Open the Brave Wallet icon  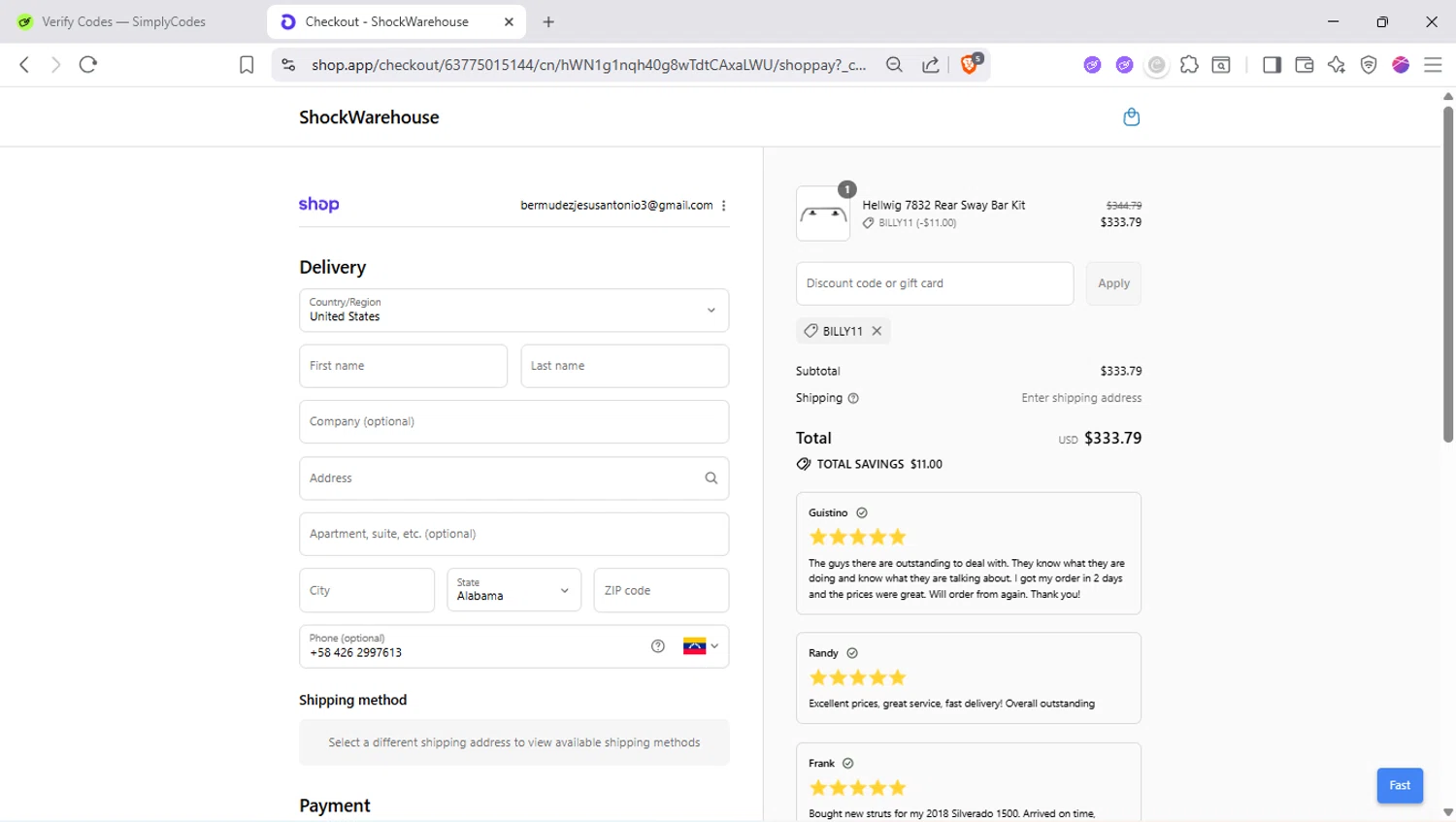point(1304,65)
